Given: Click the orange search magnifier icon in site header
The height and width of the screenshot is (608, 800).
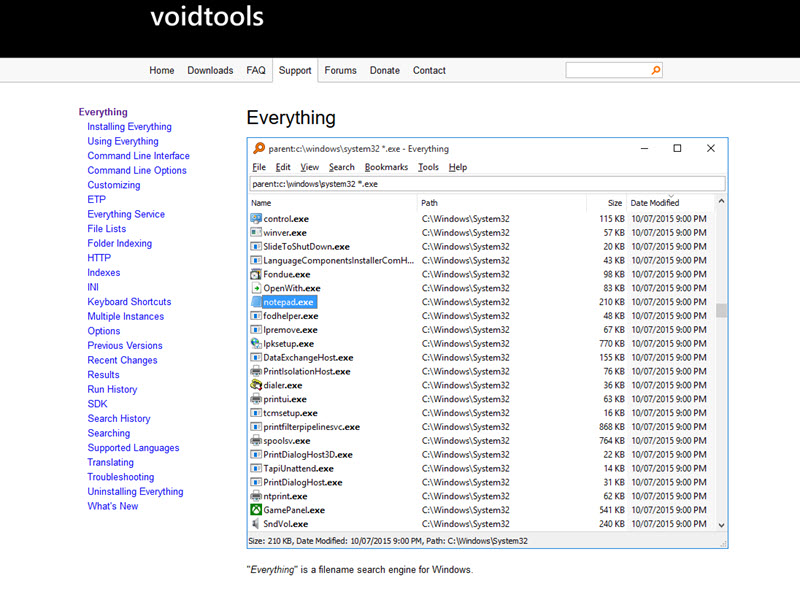Looking at the screenshot, I should 656,70.
